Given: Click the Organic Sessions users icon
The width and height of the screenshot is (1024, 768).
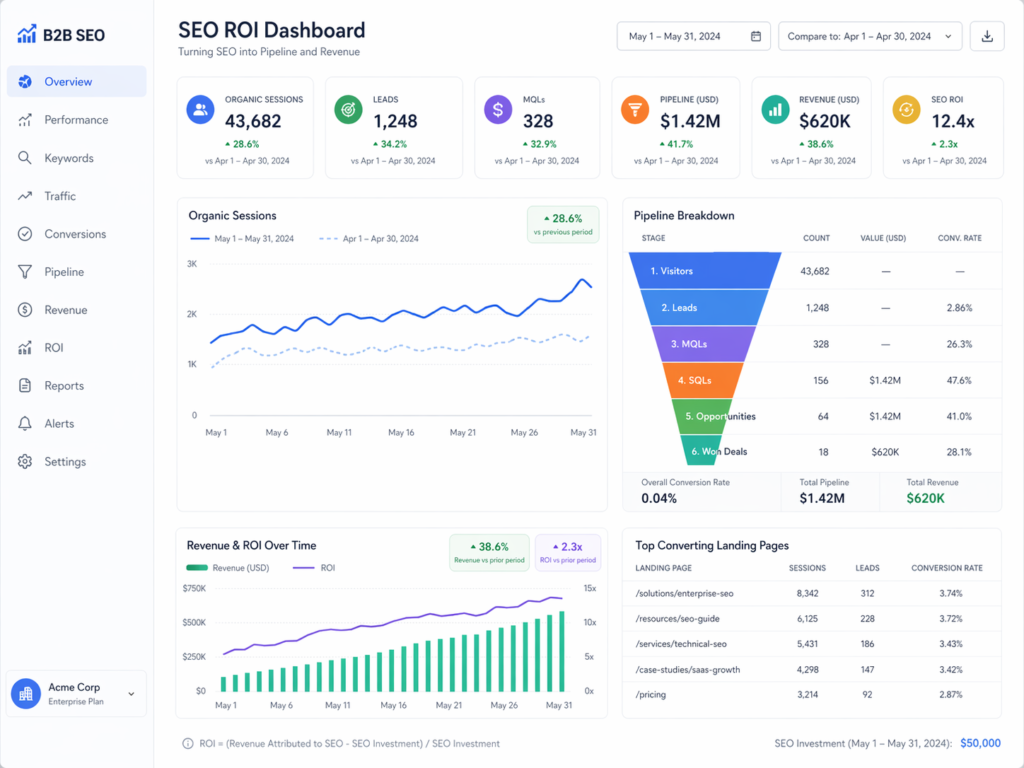Looking at the screenshot, I should click(x=200, y=109).
